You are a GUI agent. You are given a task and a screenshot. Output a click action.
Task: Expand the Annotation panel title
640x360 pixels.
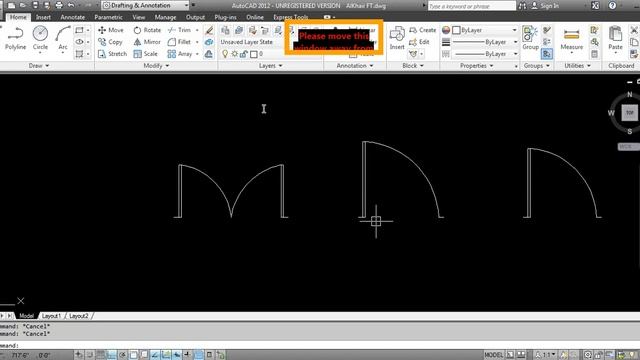354,66
